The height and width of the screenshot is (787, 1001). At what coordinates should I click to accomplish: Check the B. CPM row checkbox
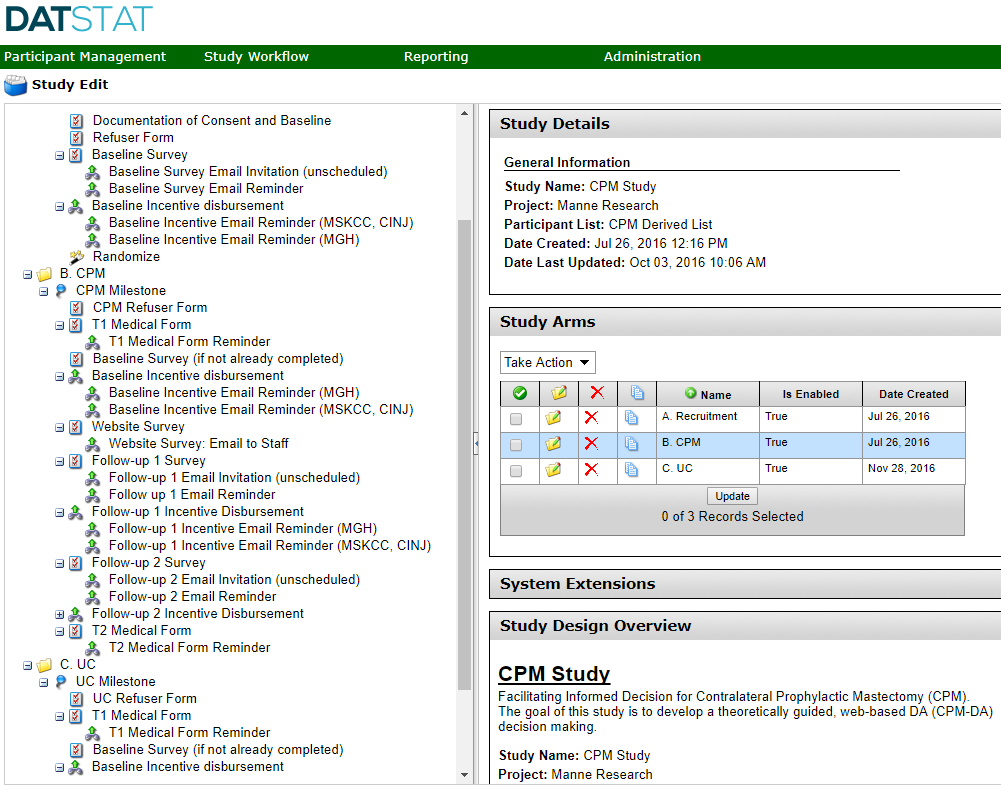(x=516, y=445)
